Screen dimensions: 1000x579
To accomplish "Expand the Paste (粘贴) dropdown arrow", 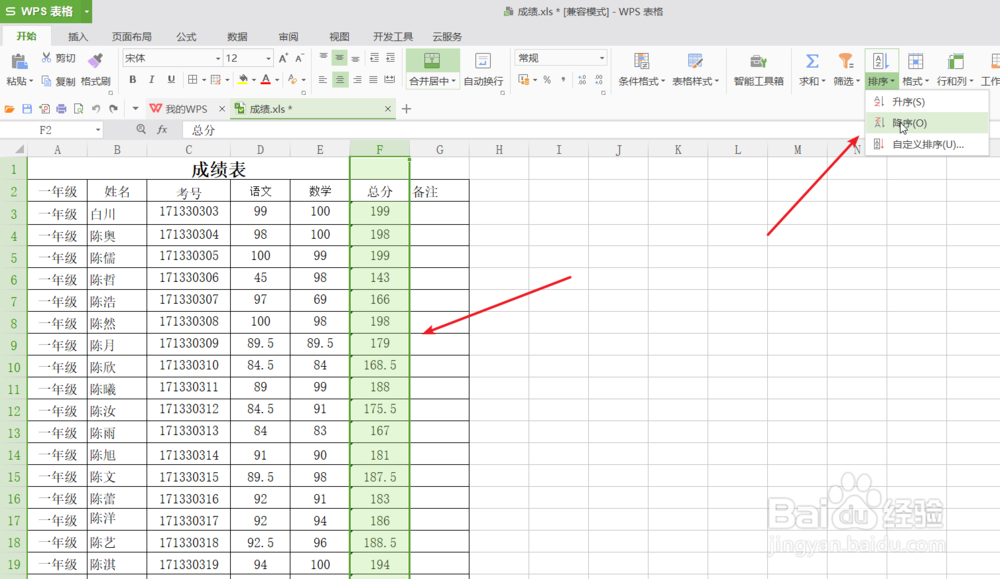I will (x=31, y=81).
